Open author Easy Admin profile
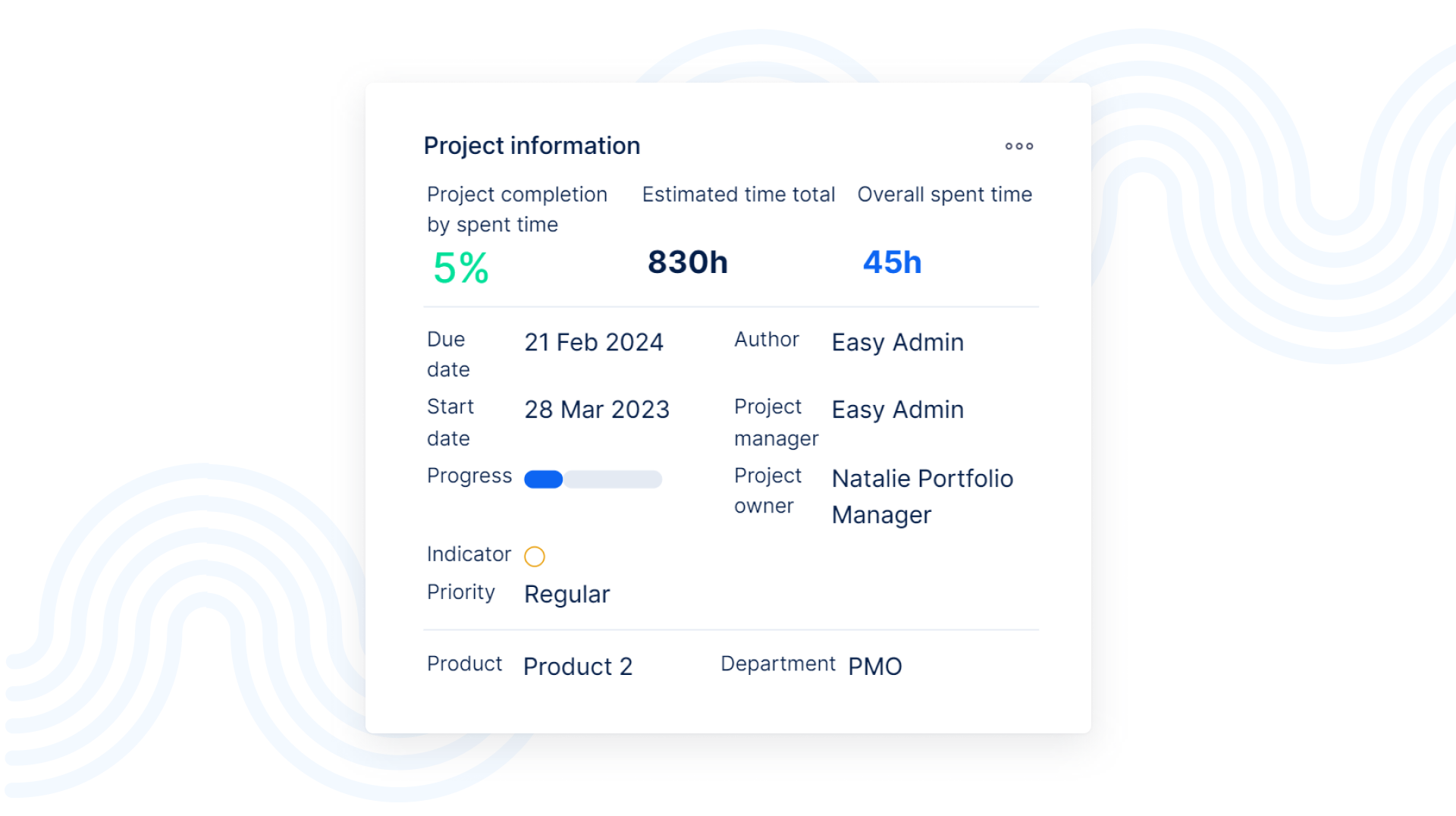Image resolution: width=1456 pixels, height=816 pixels. 897,342
